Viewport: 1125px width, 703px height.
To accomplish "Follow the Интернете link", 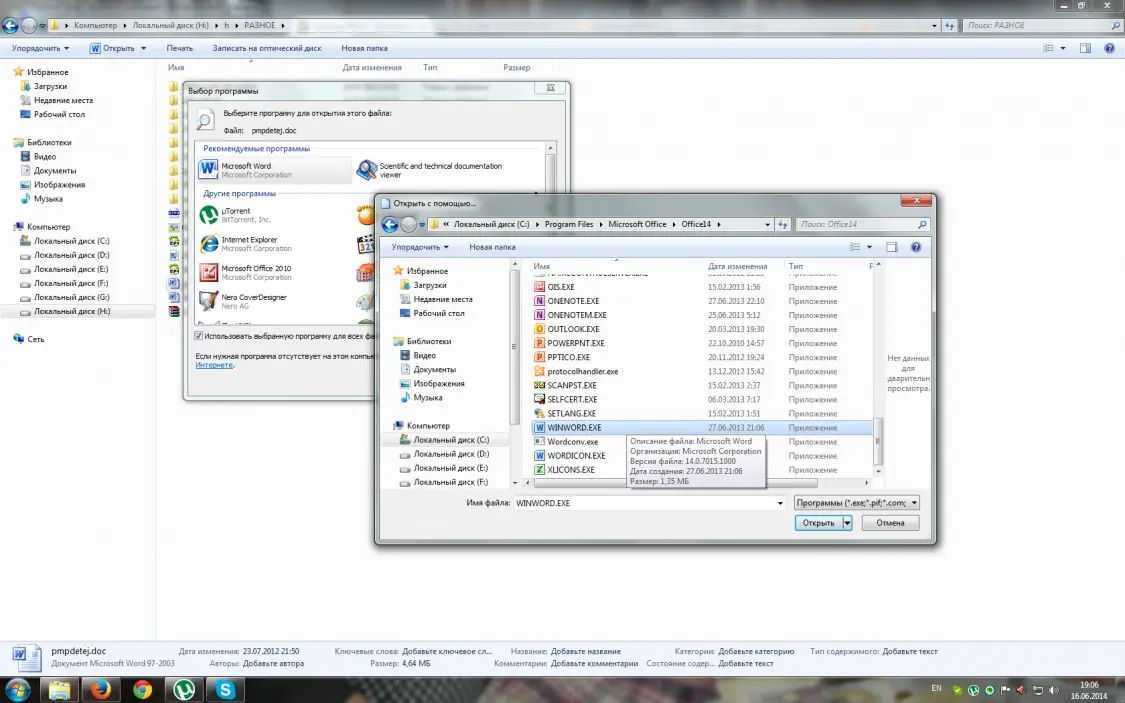I will [x=214, y=365].
